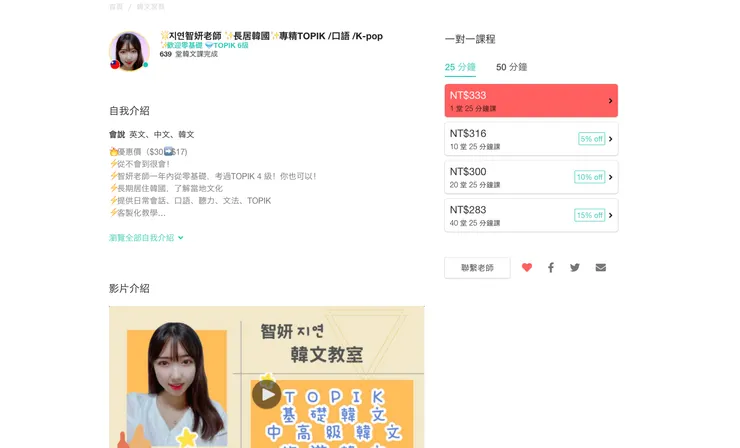Click the 639 堂韓文課完成 lesson count
The height and width of the screenshot is (448, 740).
189,54
